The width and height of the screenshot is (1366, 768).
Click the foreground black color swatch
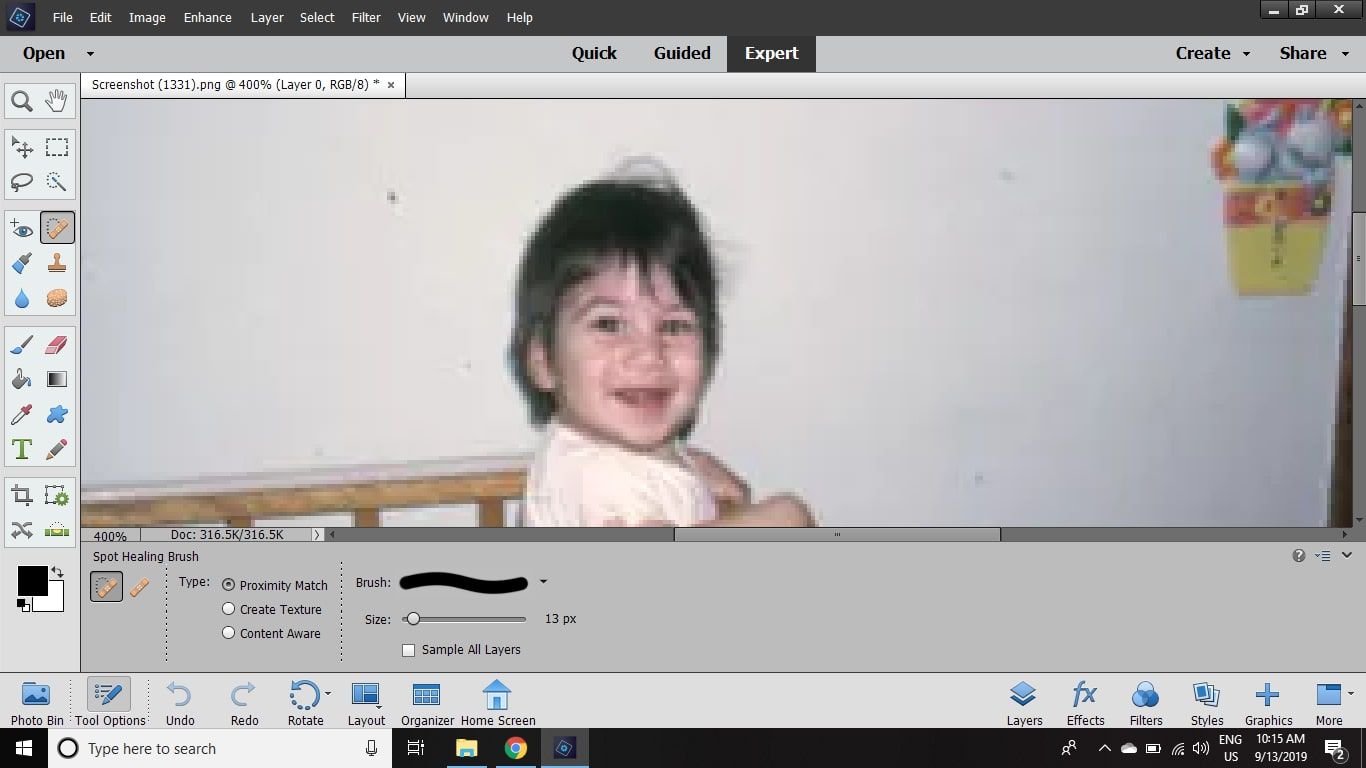tap(32, 581)
